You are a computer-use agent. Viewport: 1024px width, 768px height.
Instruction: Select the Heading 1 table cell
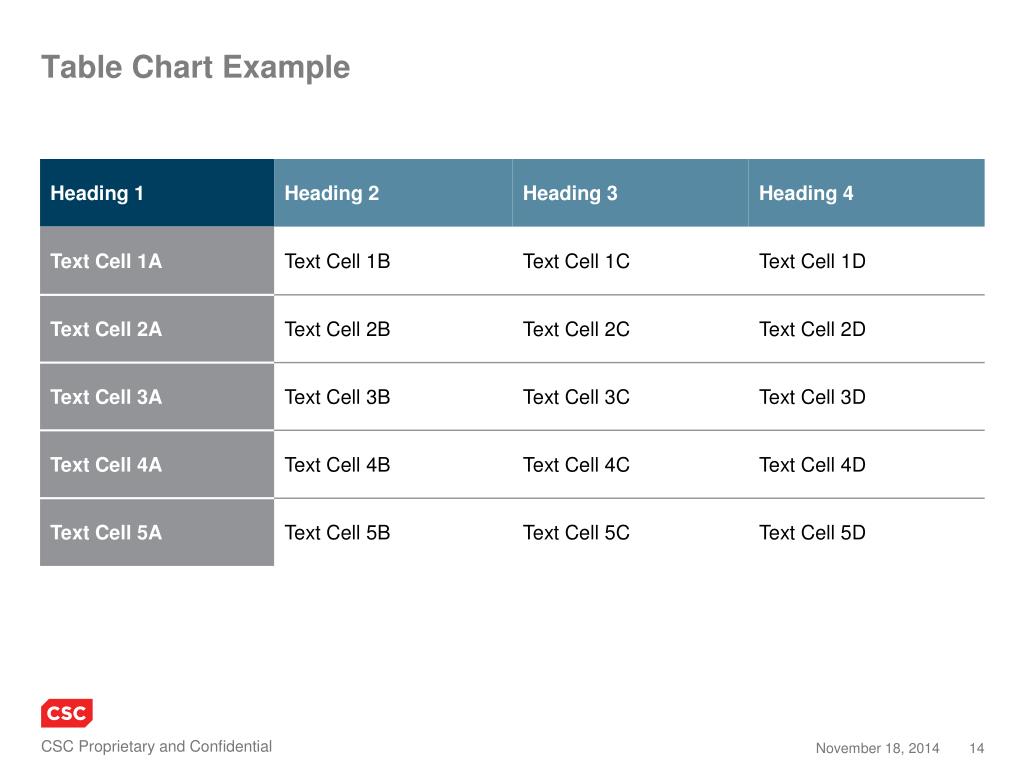coord(157,193)
